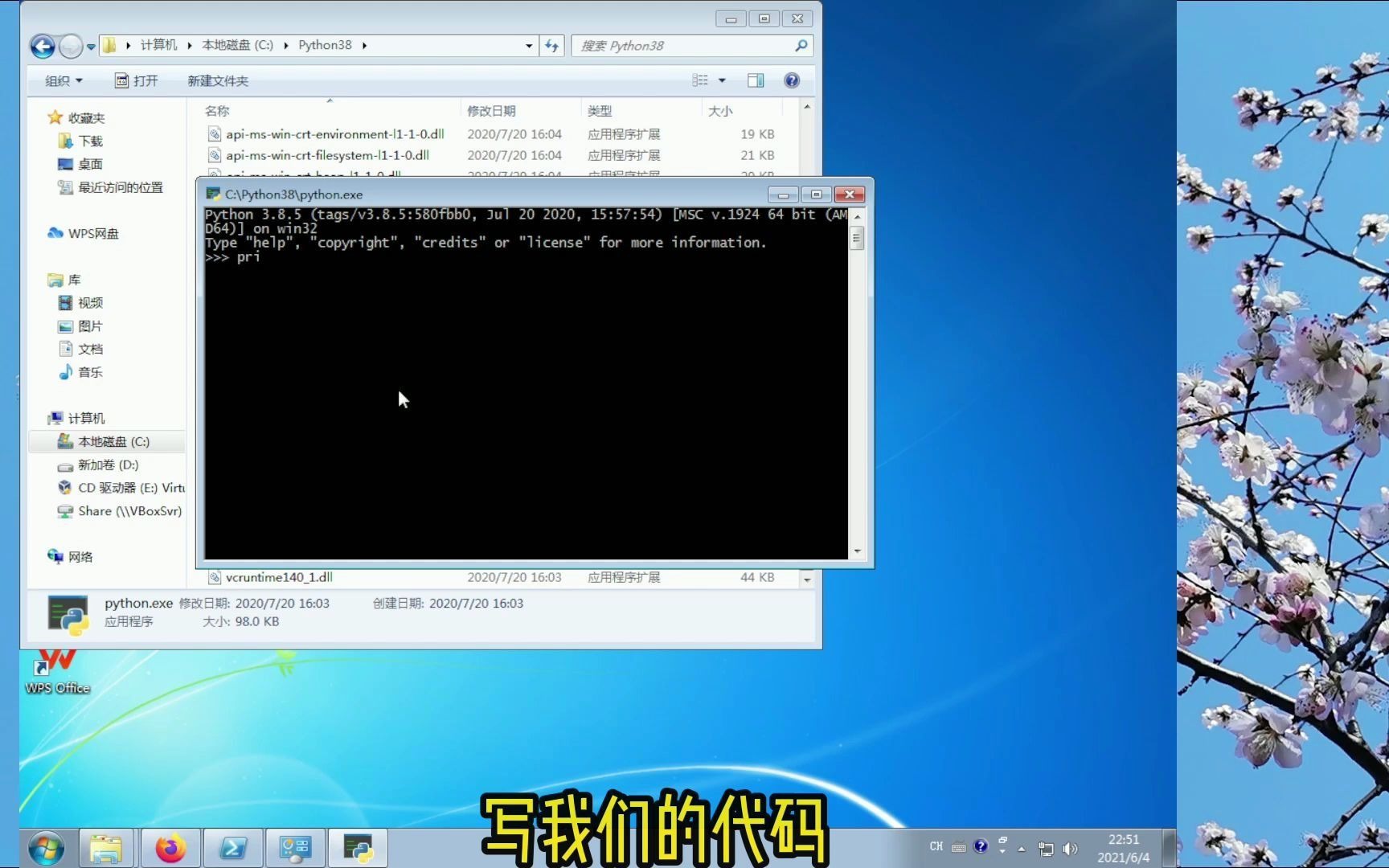Open Firefox from the taskbar

170,847
